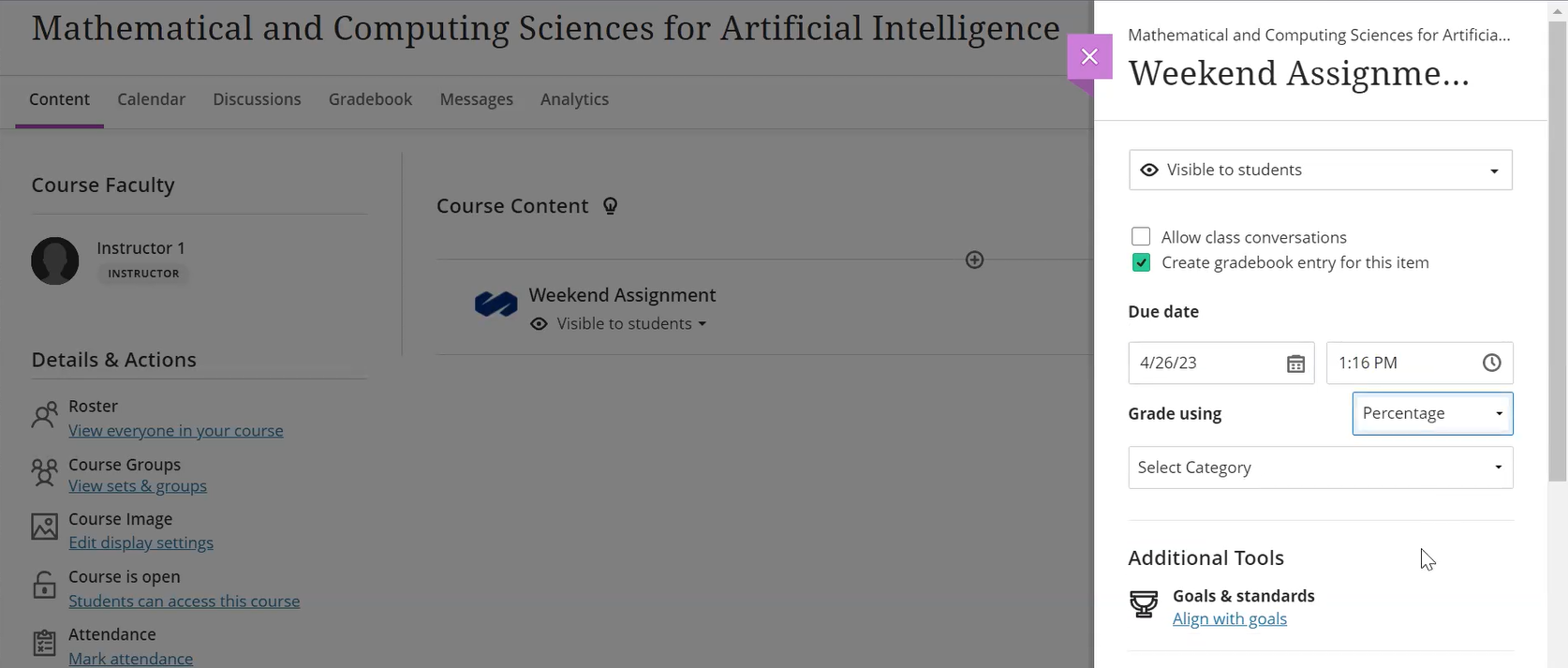Click the clock icon in time field
The width and height of the screenshot is (1568, 668).
pyautogui.click(x=1491, y=363)
